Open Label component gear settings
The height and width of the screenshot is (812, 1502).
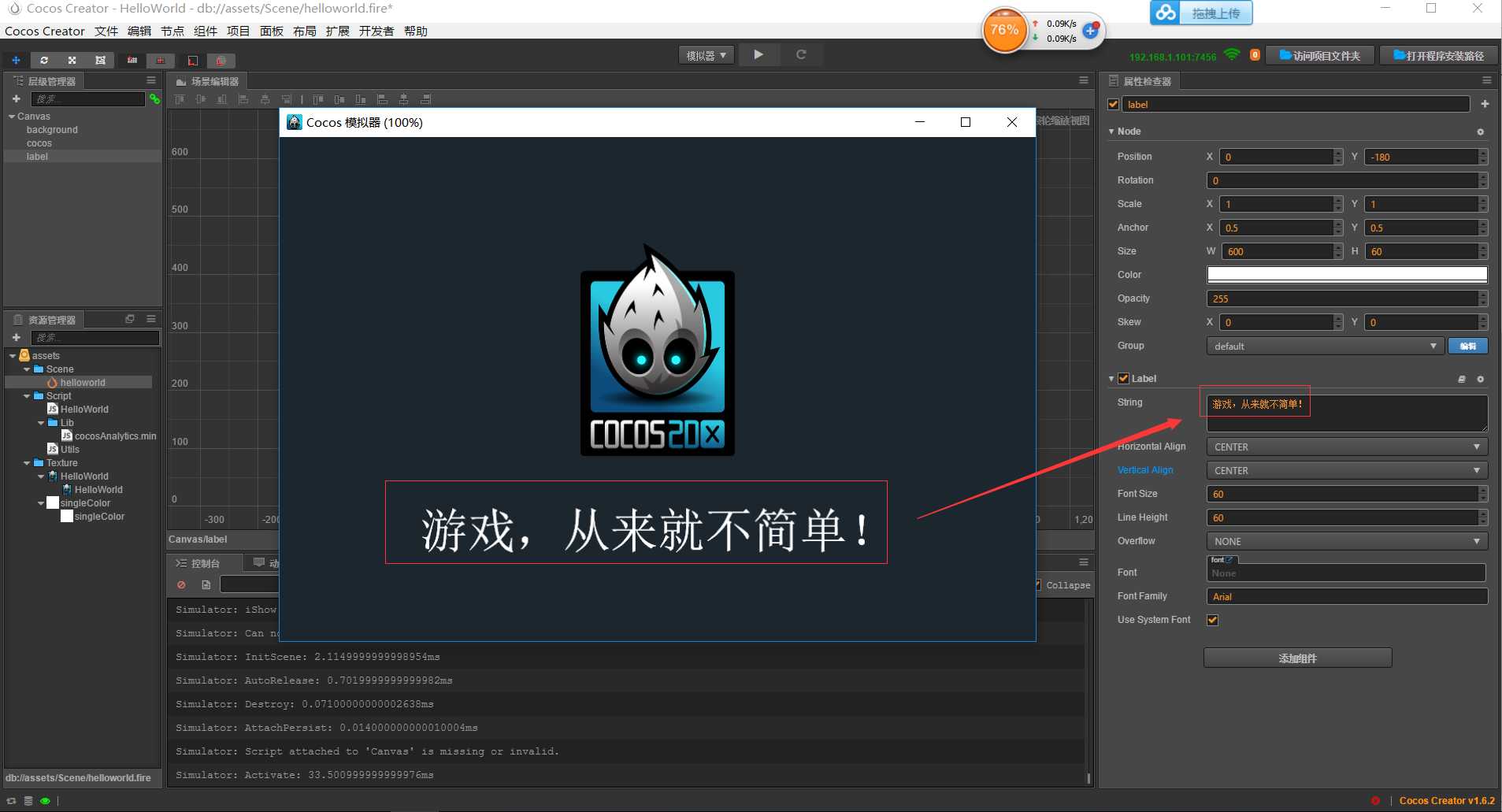pos(1480,379)
